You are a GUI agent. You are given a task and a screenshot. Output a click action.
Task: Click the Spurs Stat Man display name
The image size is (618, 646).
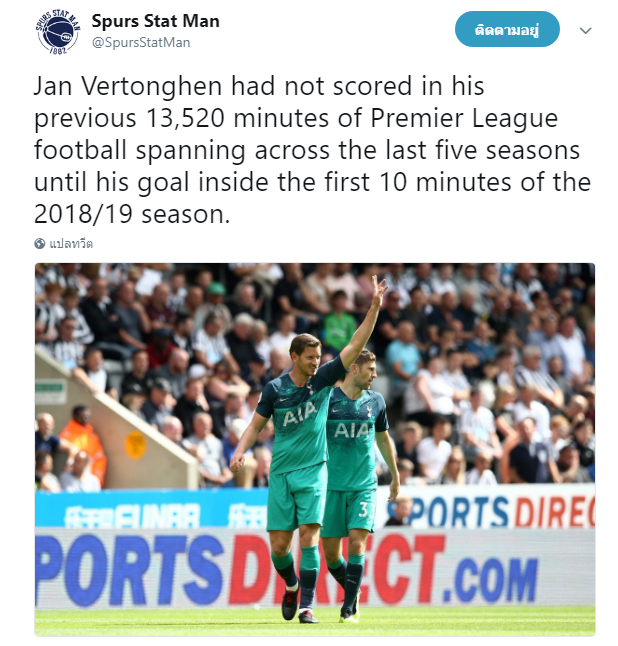pos(155,21)
